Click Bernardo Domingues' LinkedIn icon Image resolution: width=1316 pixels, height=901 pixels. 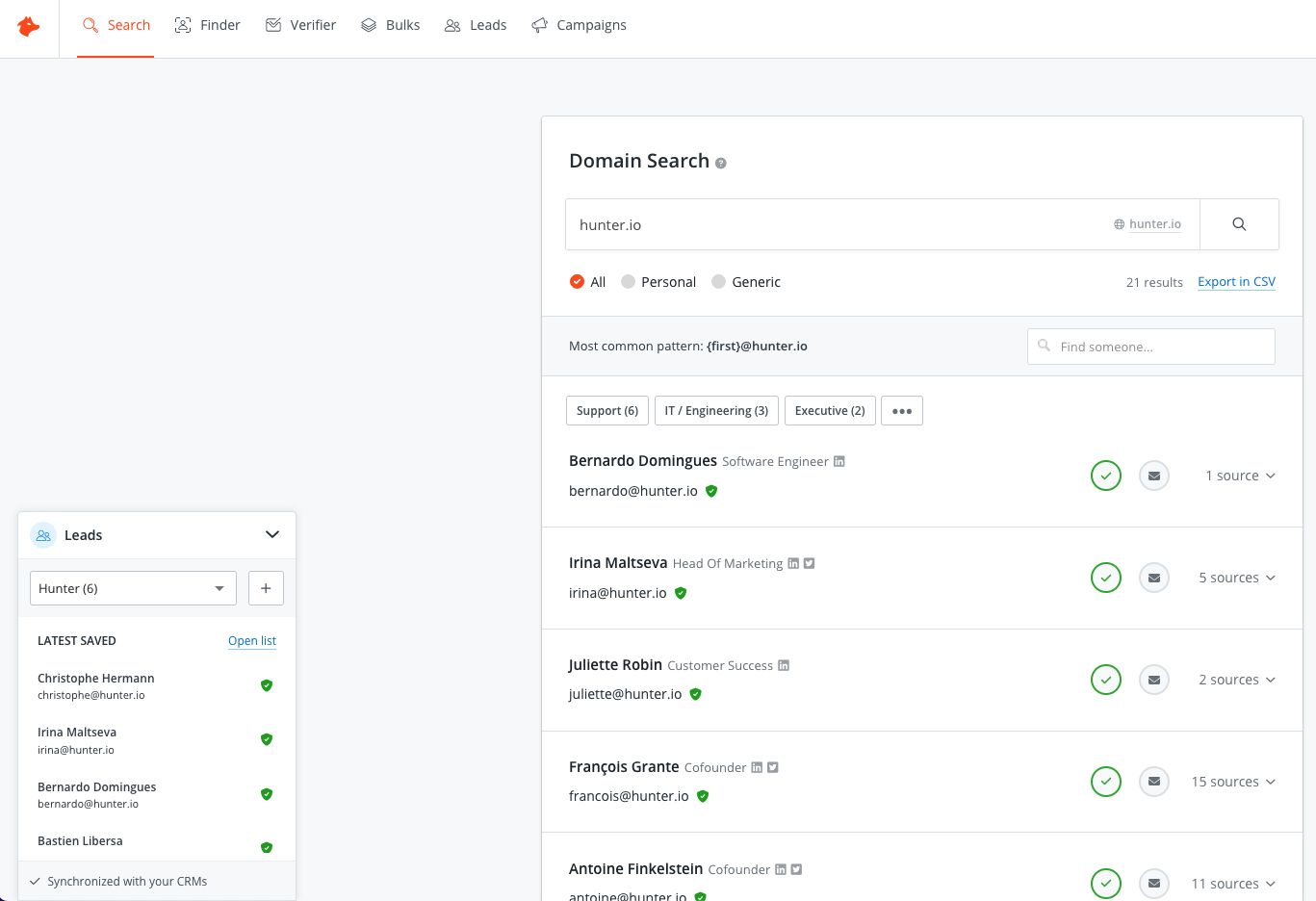point(839,461)
